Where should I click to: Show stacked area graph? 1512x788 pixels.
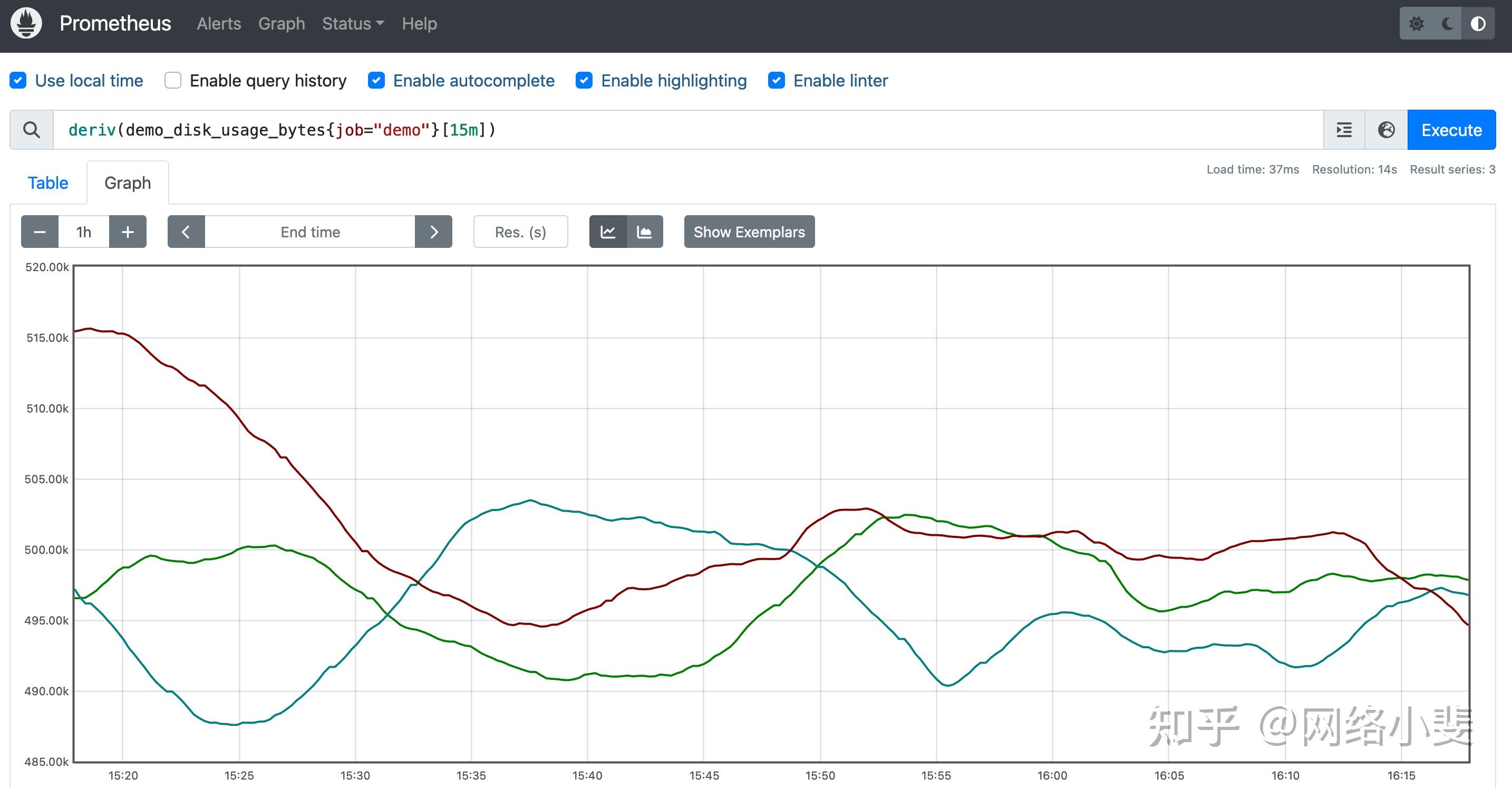pyautogui.click(x=644, y=232)
